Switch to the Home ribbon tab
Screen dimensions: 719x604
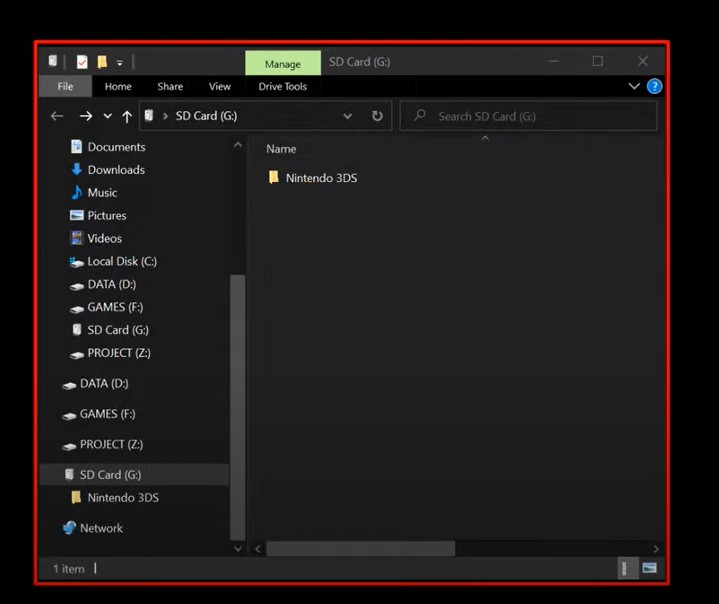pos(118,86)
